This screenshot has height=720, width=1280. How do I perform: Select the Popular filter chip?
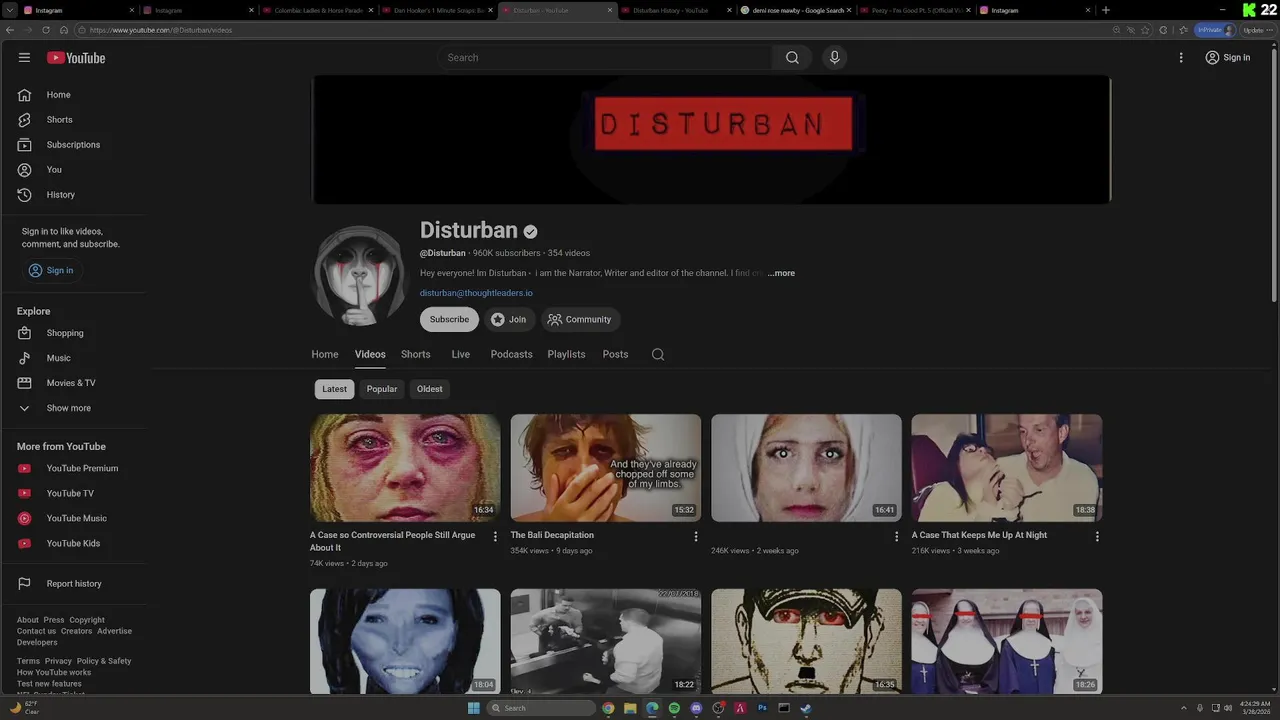382,389
